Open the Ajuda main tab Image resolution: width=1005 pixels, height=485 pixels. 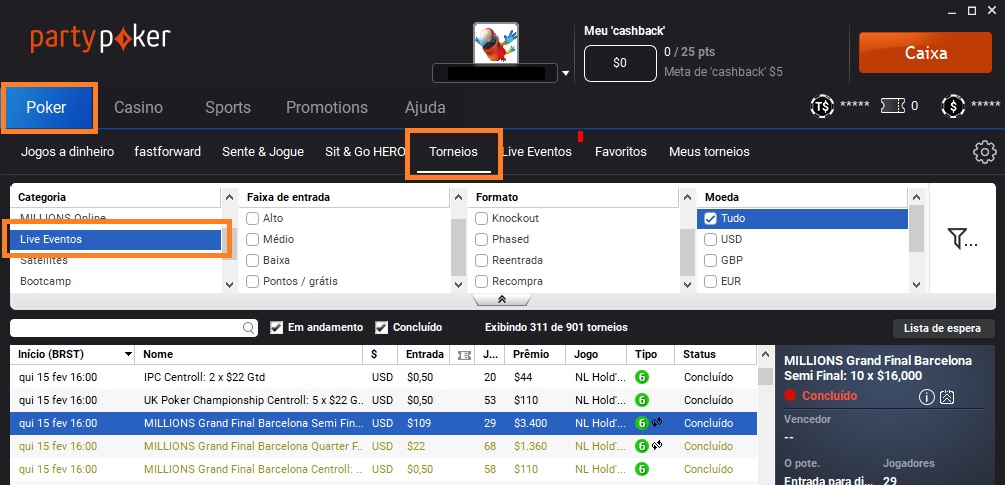(425, 108)
